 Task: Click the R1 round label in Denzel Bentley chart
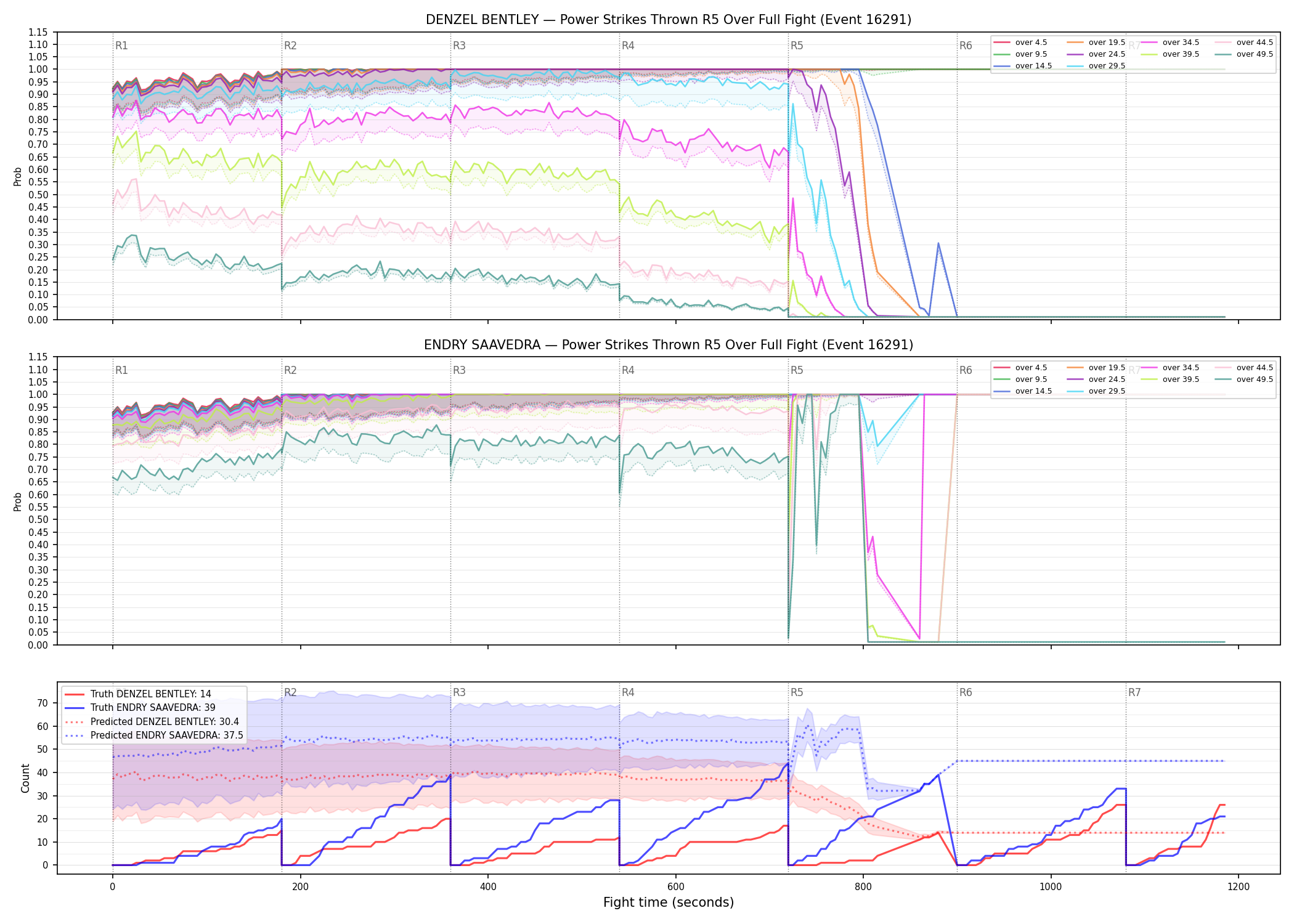tap(121, 46)
